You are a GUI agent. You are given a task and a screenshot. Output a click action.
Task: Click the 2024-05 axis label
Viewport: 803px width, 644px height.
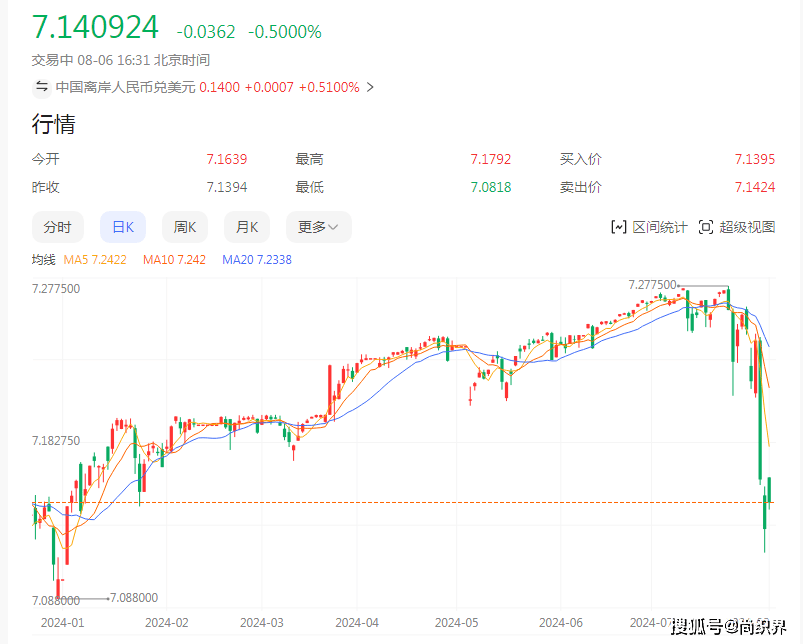(x=456, y=623)
